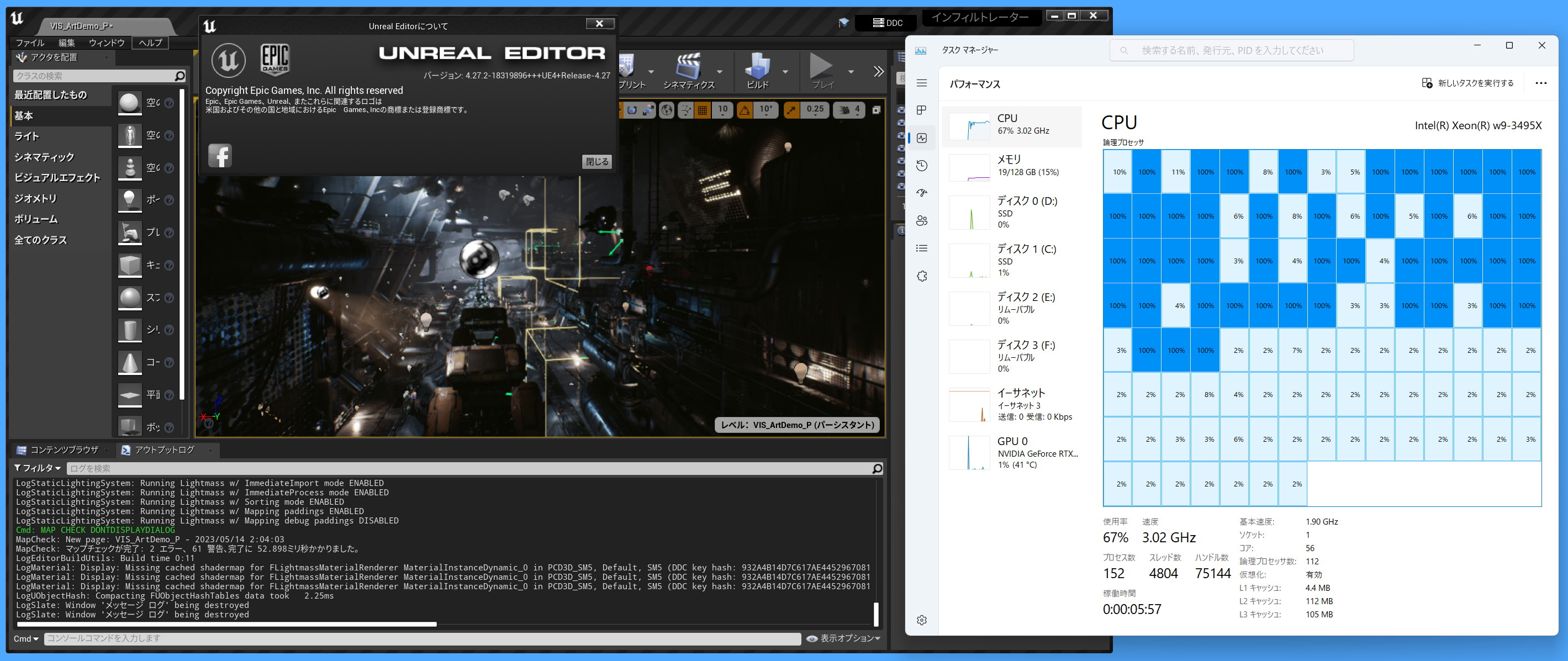Toggle rotation snapping angle icon

coord(745,110)
